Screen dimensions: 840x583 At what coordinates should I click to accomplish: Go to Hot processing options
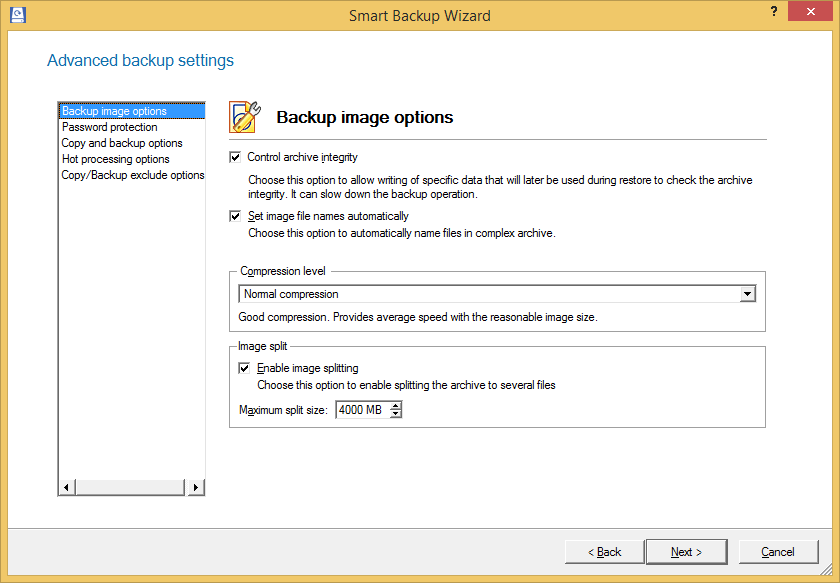tap(115, 159)
